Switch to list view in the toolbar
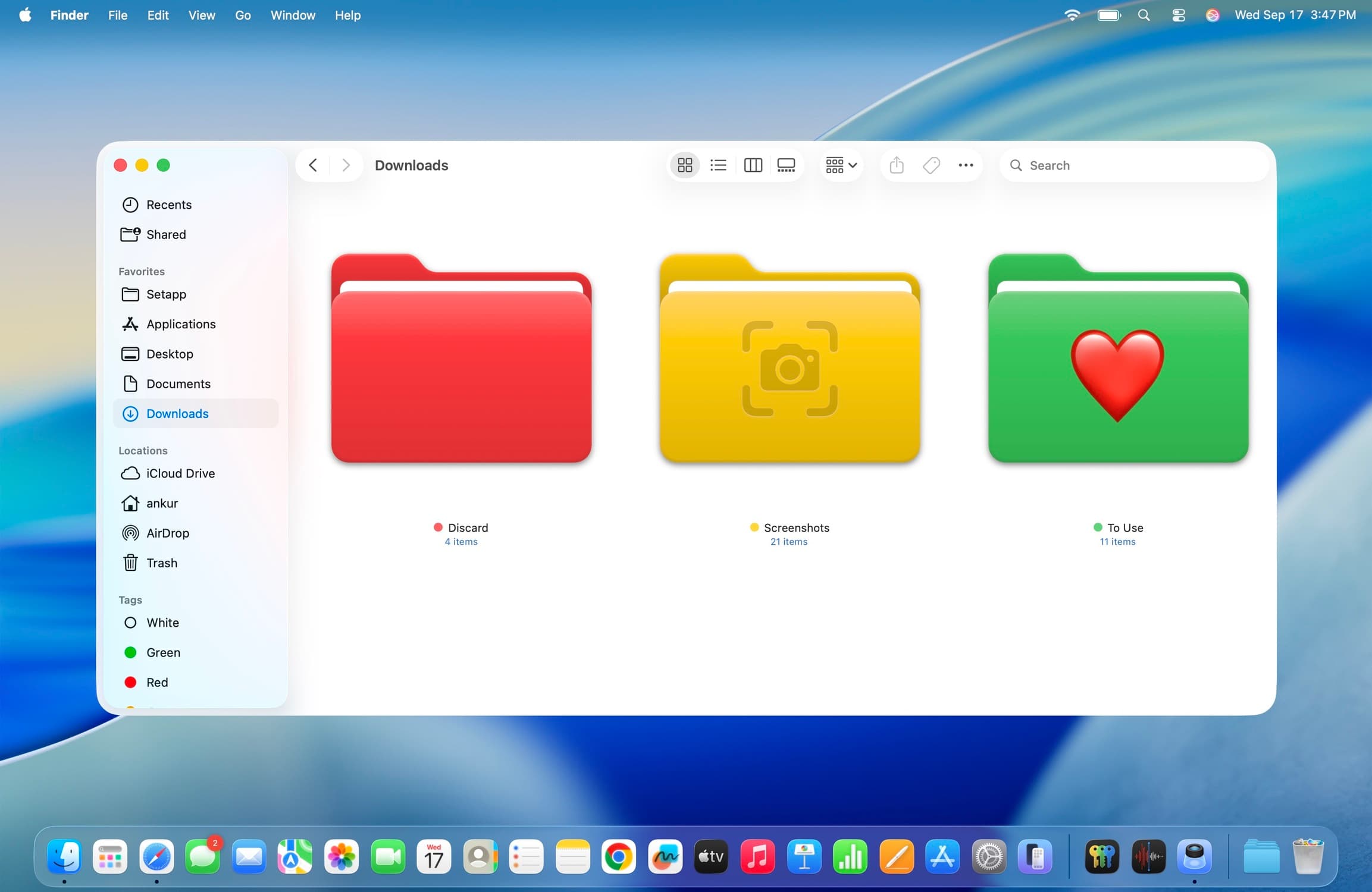This screenshot has width=1372, height=892. click(718, 165)
